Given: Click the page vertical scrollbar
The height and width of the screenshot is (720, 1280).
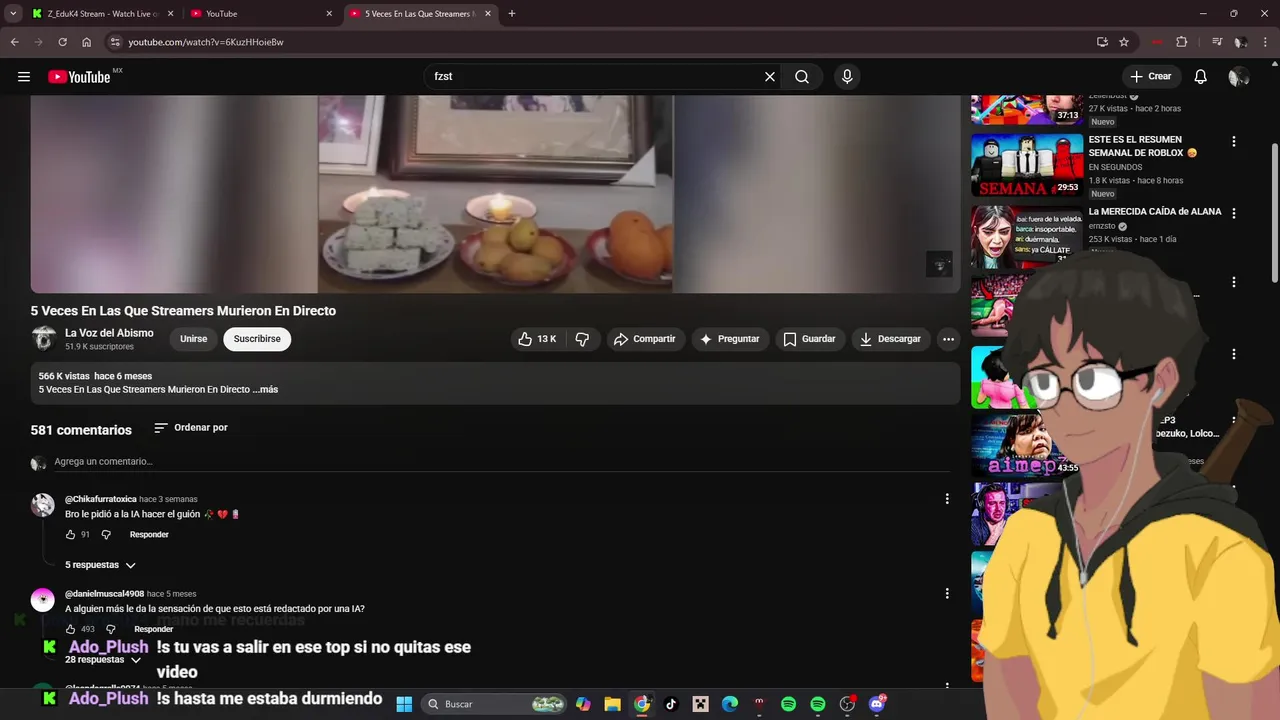Looking at the screenshot, I should tap(1274, 212).
